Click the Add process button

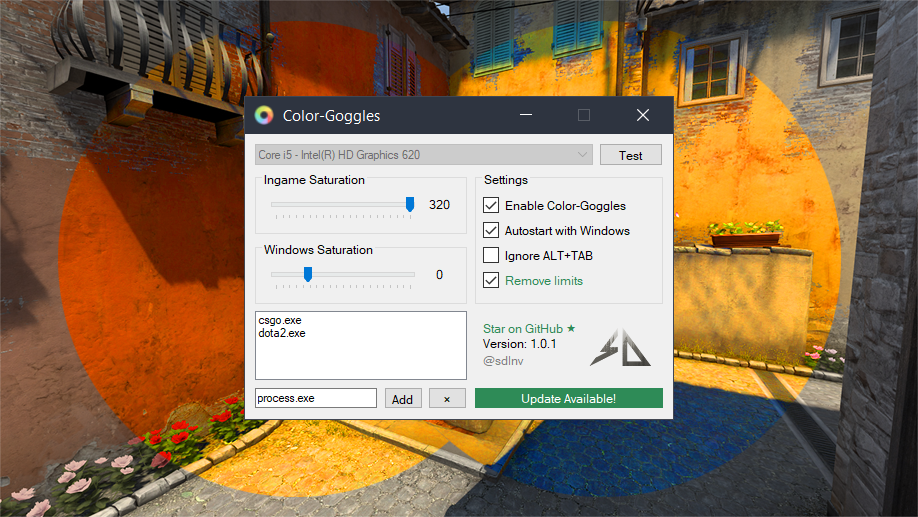pyautogui.click(x=403, y=399)
